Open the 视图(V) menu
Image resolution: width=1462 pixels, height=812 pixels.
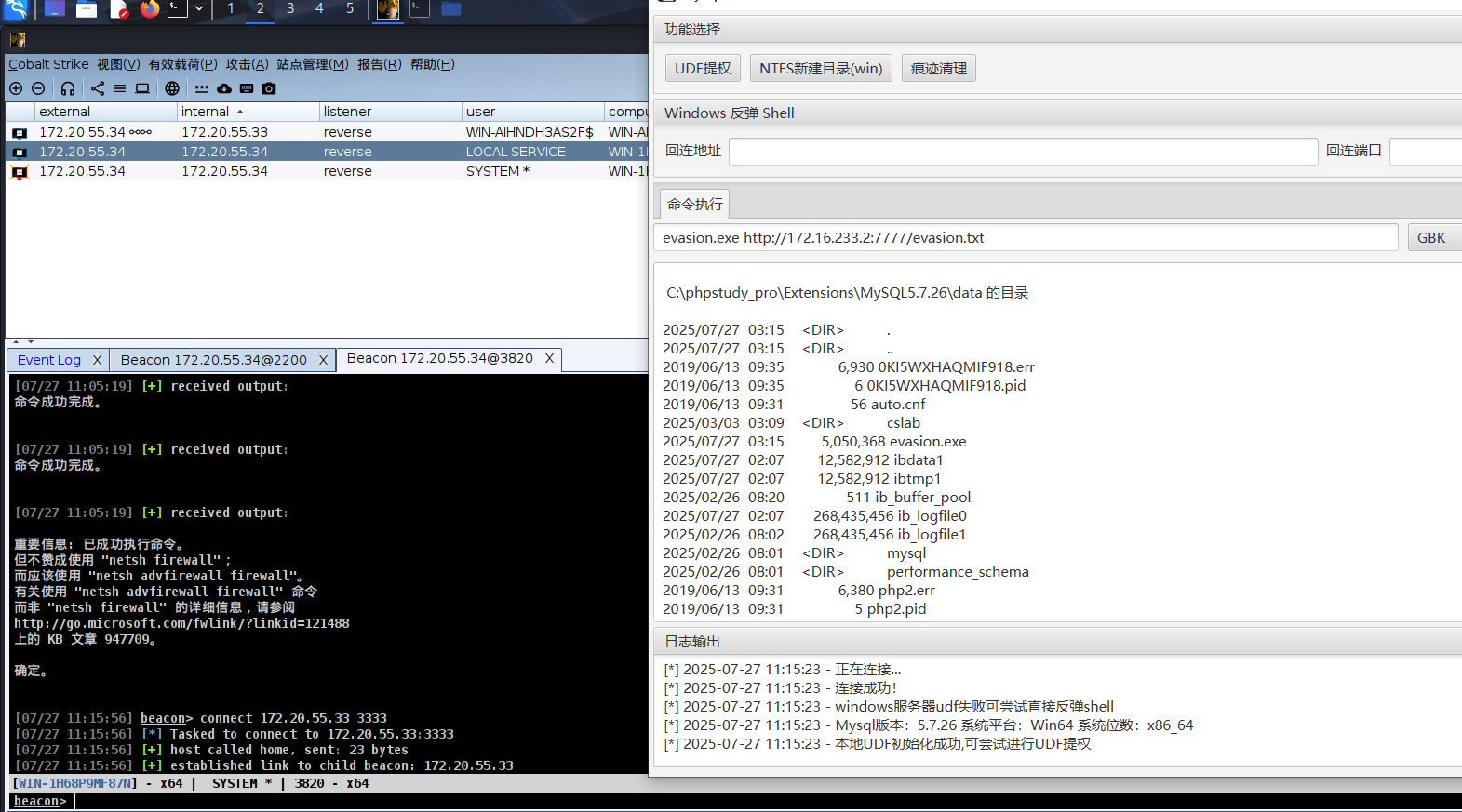pyautogui.click(x=118, y=64)
